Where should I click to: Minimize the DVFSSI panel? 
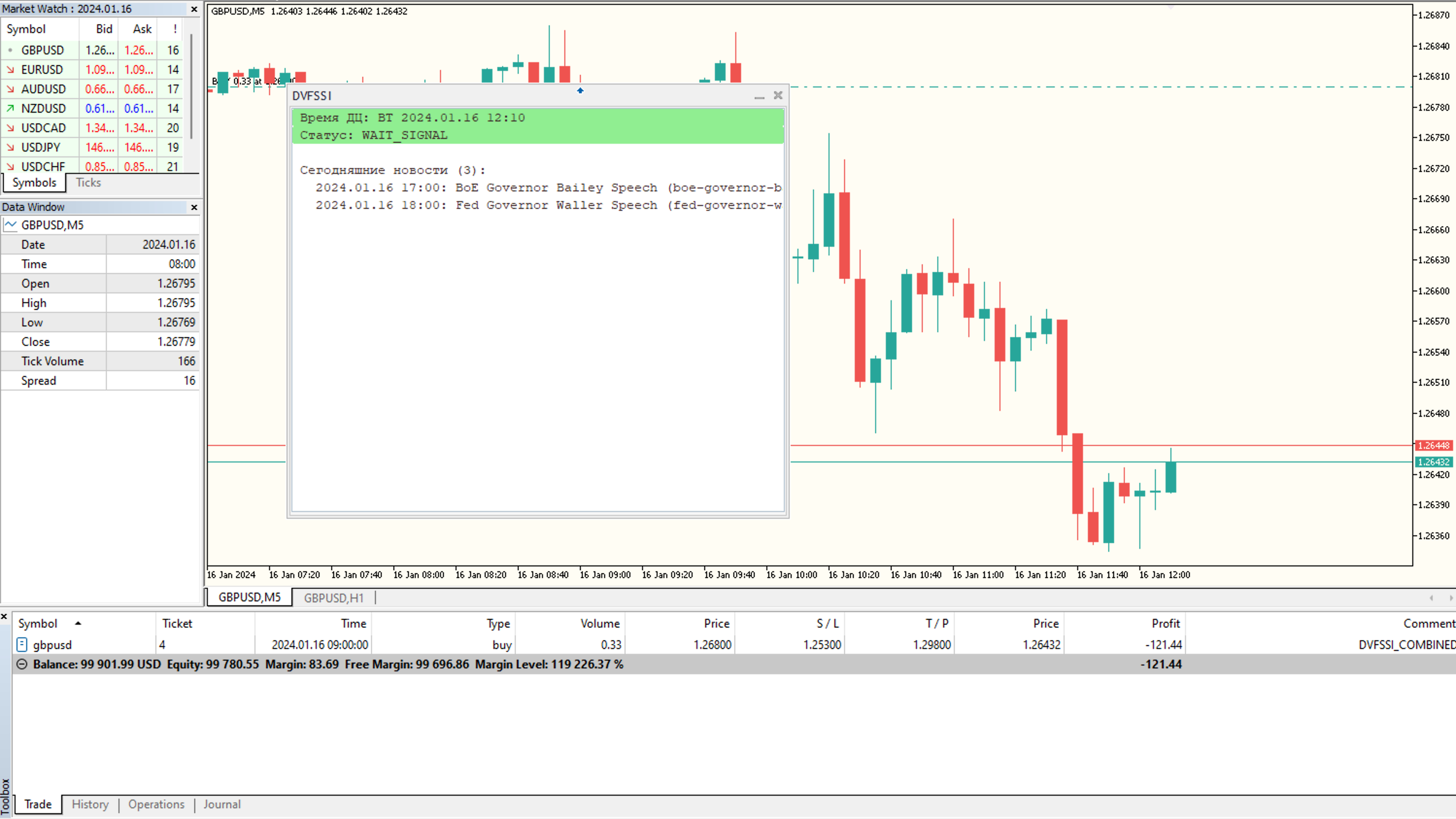(759, 96)
